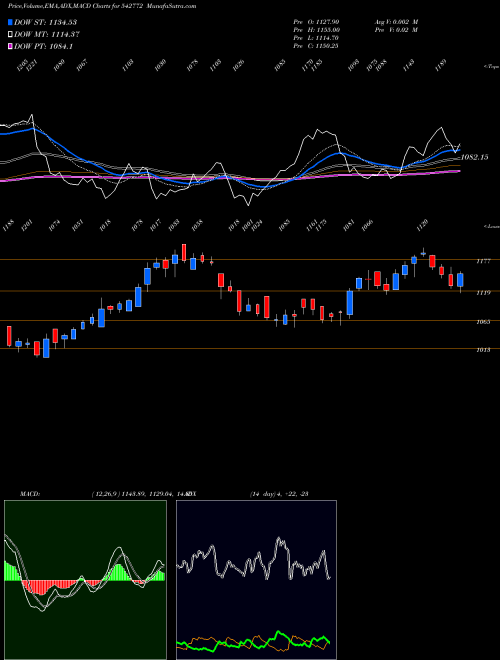Click the chart title mentioning MunafaSutra.com
Image resolution: width=500 pixels, height=660 pixels.
pyautogui.click(x=102, y=6)
